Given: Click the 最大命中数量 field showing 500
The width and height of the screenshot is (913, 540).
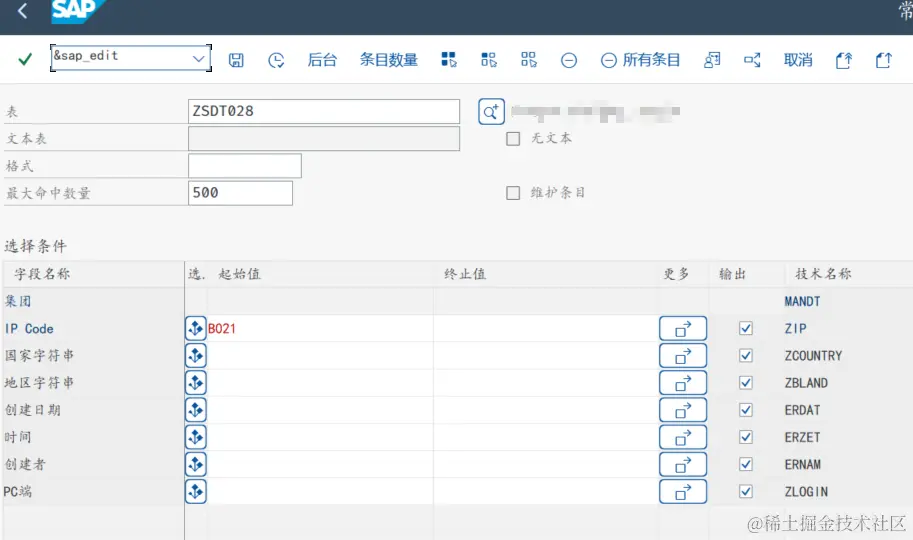Looking at the screenshot, I should point(240,193).
